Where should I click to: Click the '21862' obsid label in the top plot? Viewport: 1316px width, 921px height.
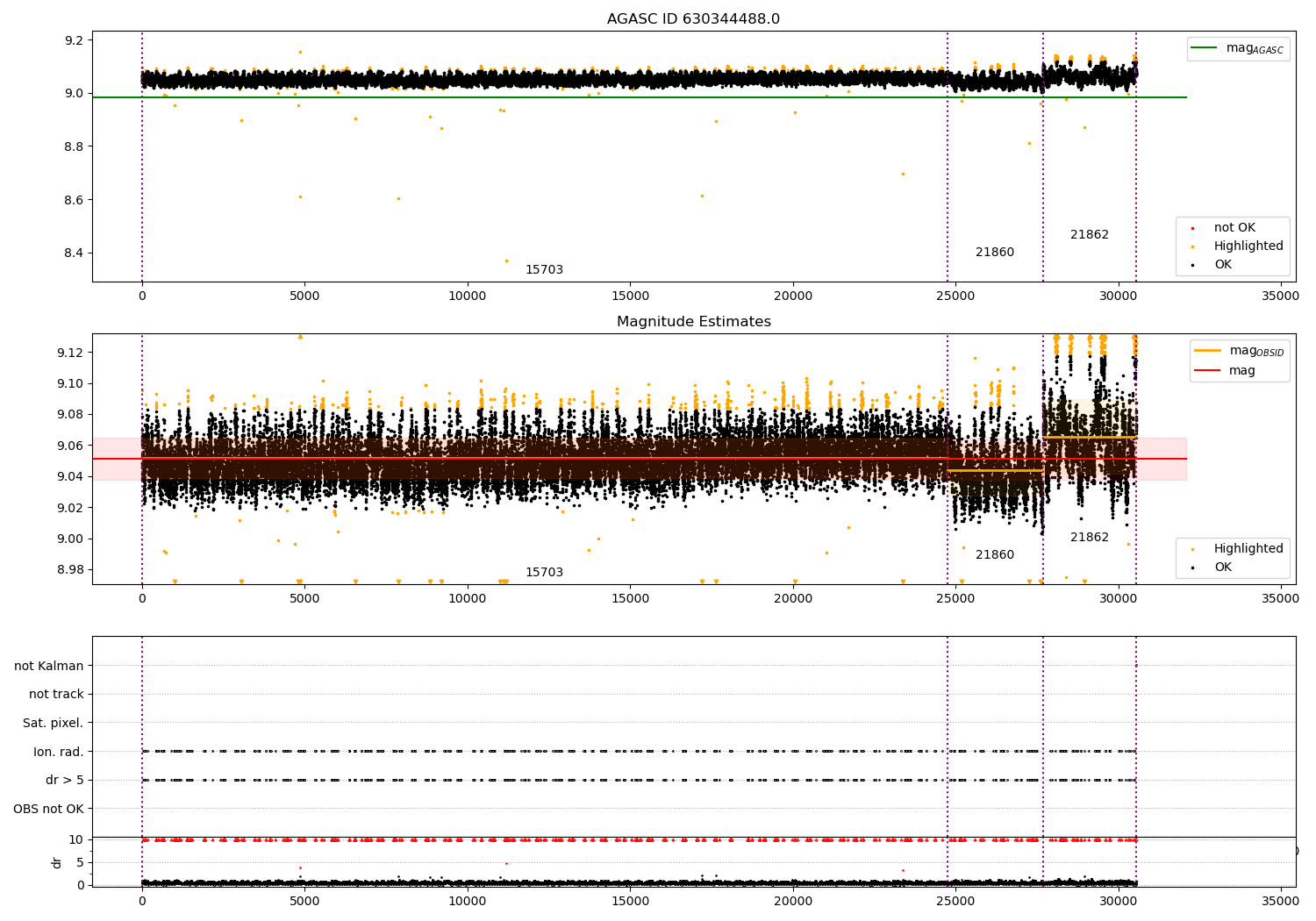pyautogui.click(x=1090, y=235)
